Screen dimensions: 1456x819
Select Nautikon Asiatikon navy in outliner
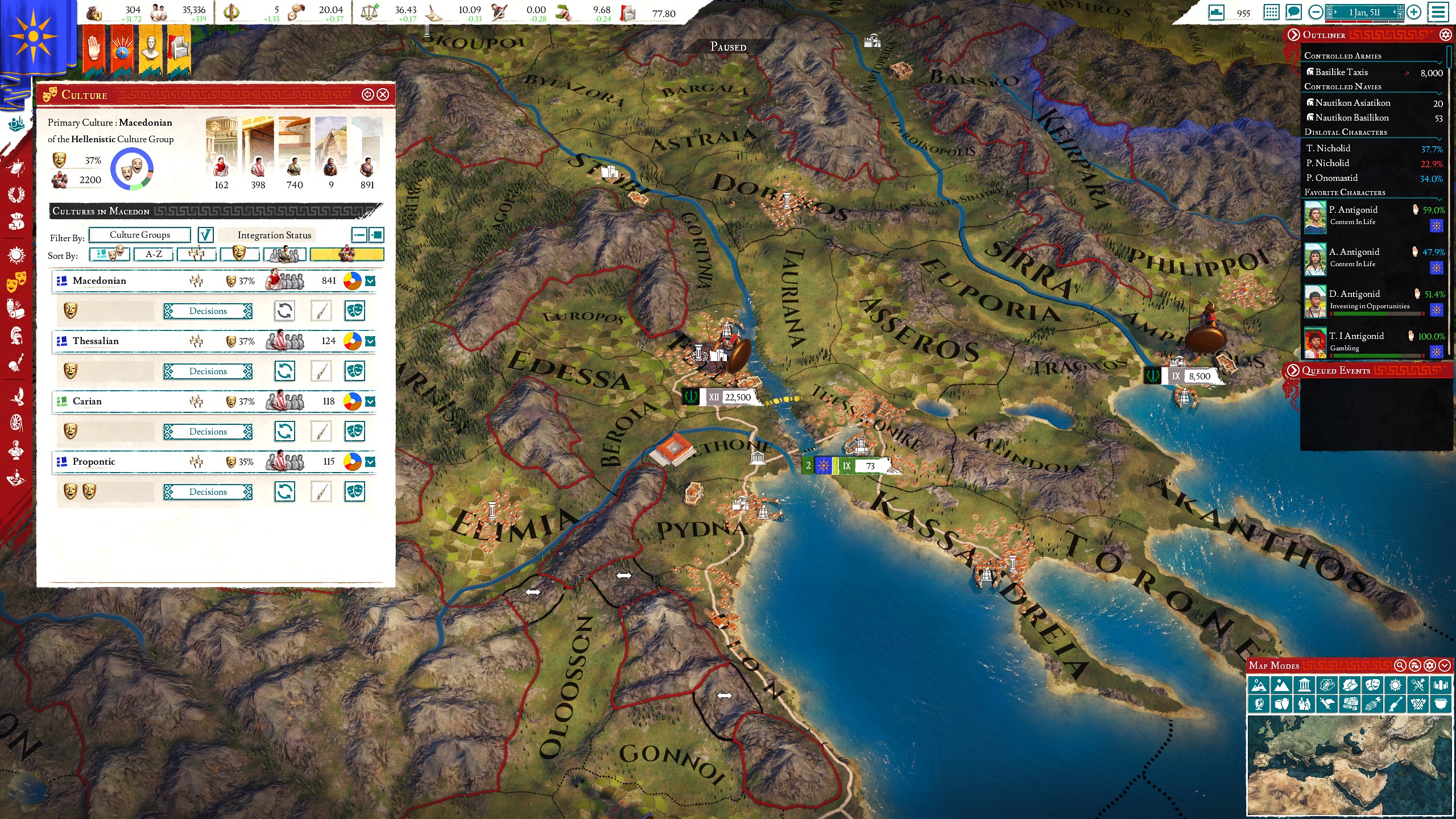click(1374, 103)
